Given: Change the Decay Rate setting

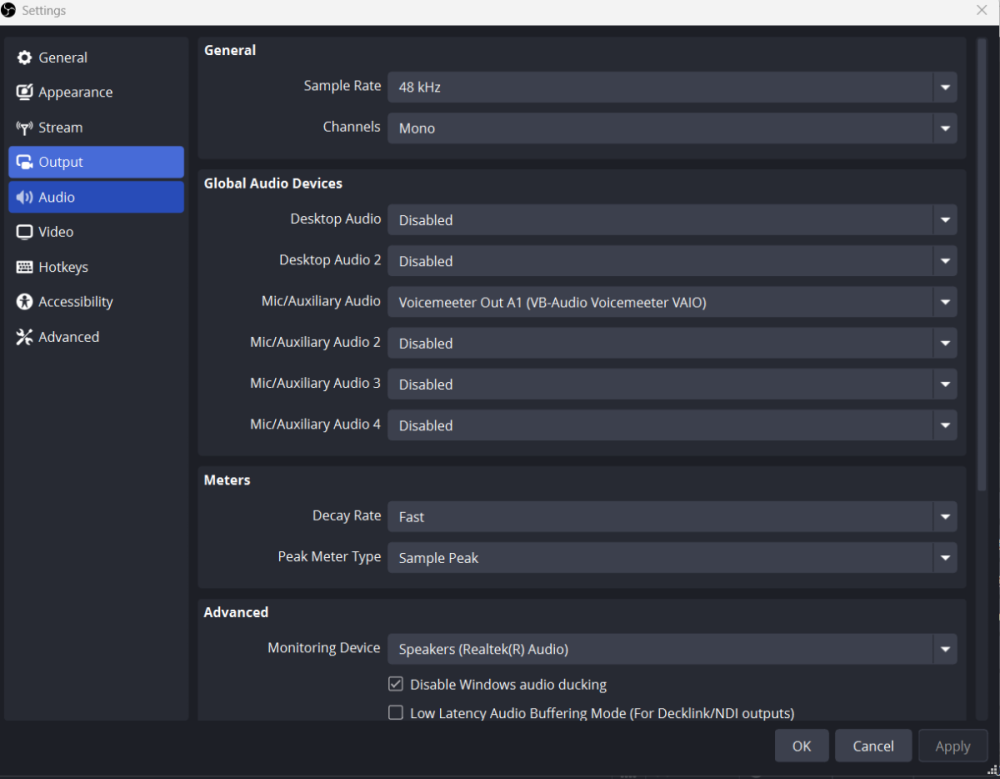Looking at the screenshot, I should [x=944, y=517].
